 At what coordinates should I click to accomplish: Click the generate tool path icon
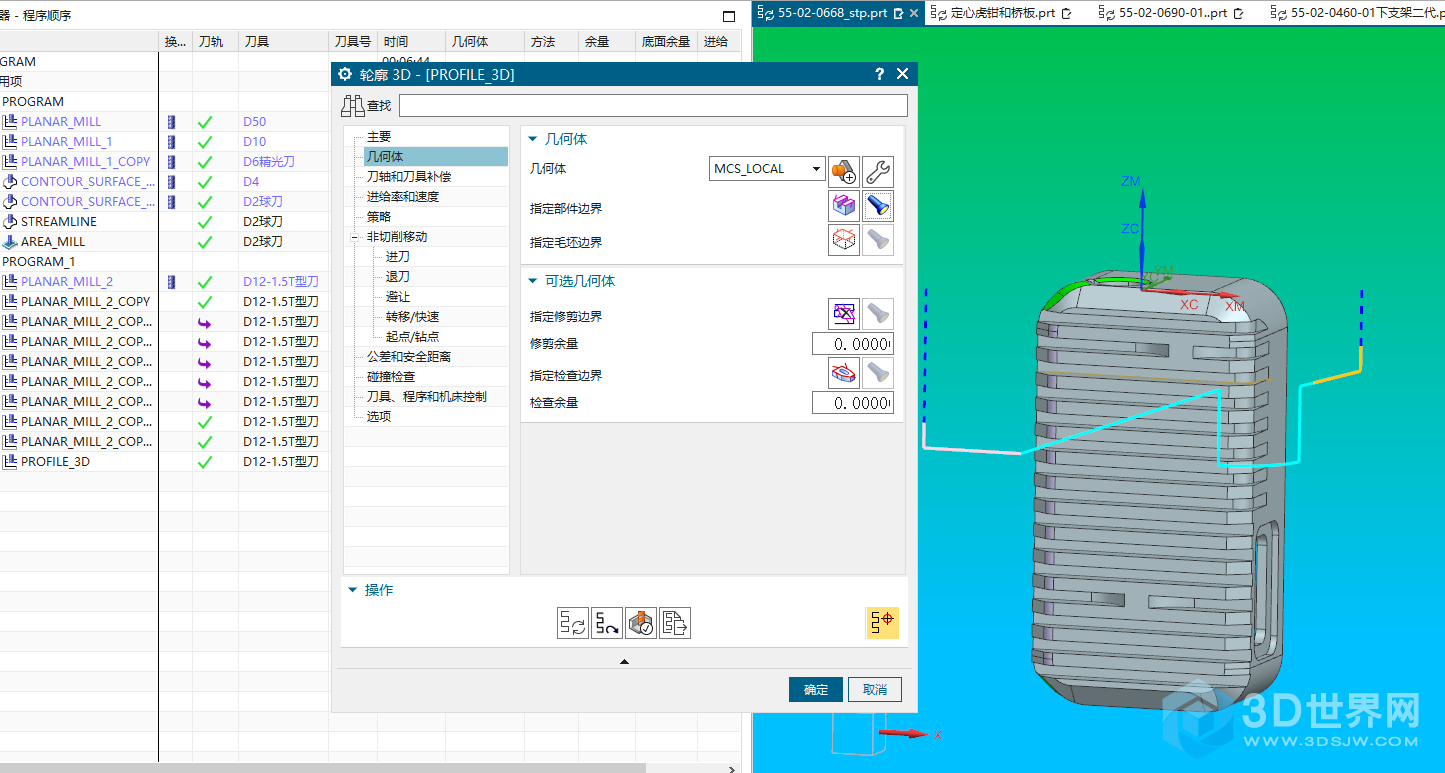click(x=573, y=623)
